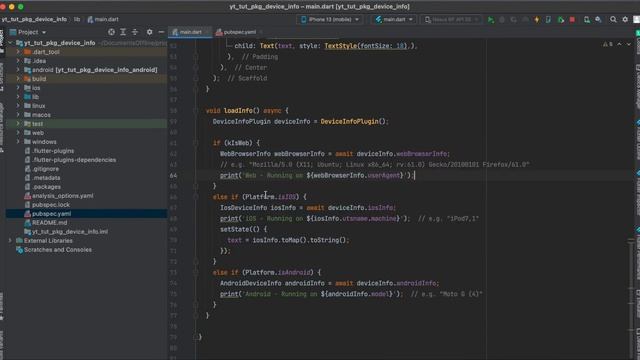Collapse all icon in Project panel header
The height and width of the screenshot is (360, 640).
point(135,32)
